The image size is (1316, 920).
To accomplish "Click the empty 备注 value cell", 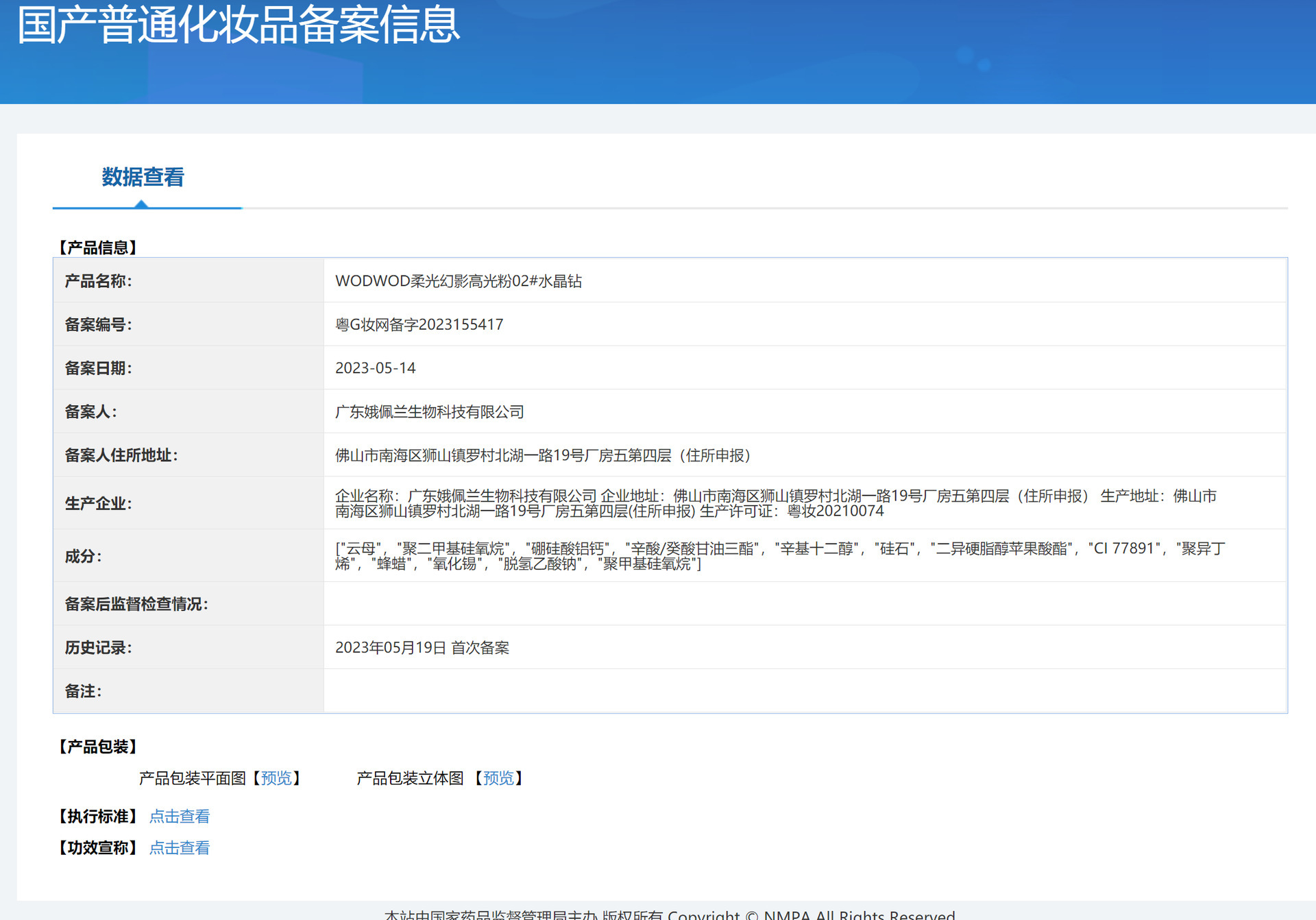I will [805, 691].
